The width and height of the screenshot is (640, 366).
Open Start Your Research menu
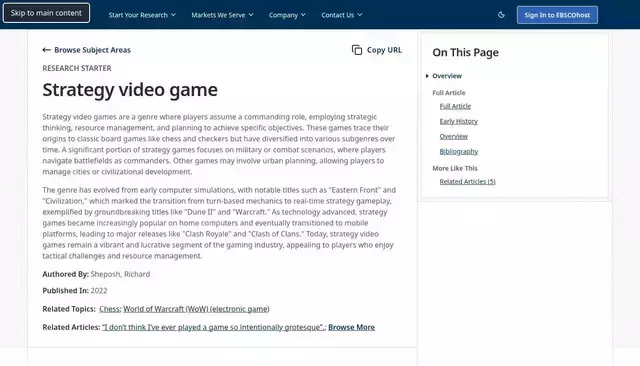[142, 15]
